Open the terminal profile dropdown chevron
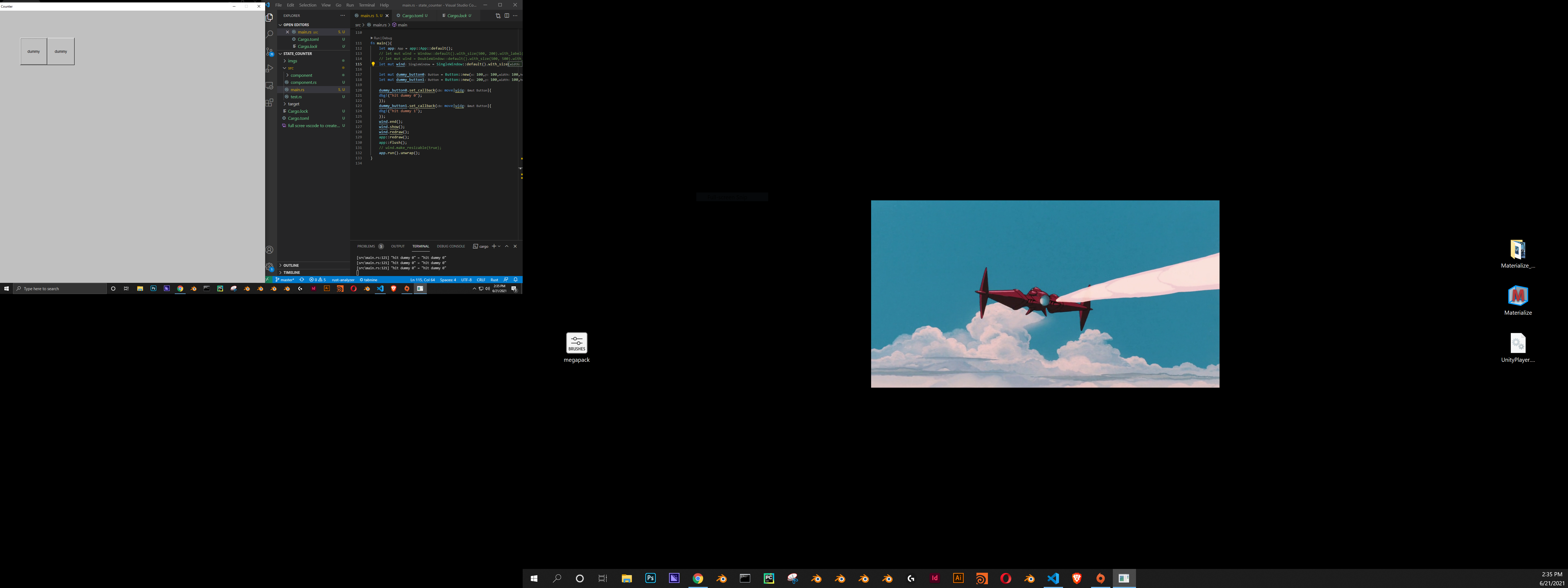 pos(499,246)
